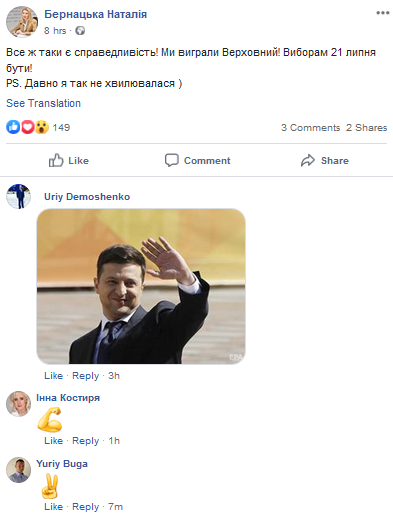Open Yuriy Buga's profile avatar
Screen dimensions: 393x521
pyautogui.click(x=18, y=470)
